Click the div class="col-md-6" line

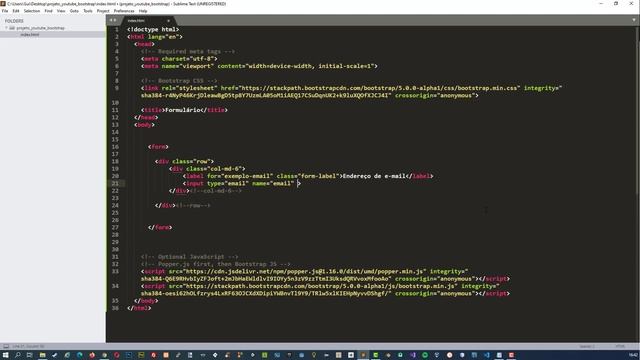[207, 169]
